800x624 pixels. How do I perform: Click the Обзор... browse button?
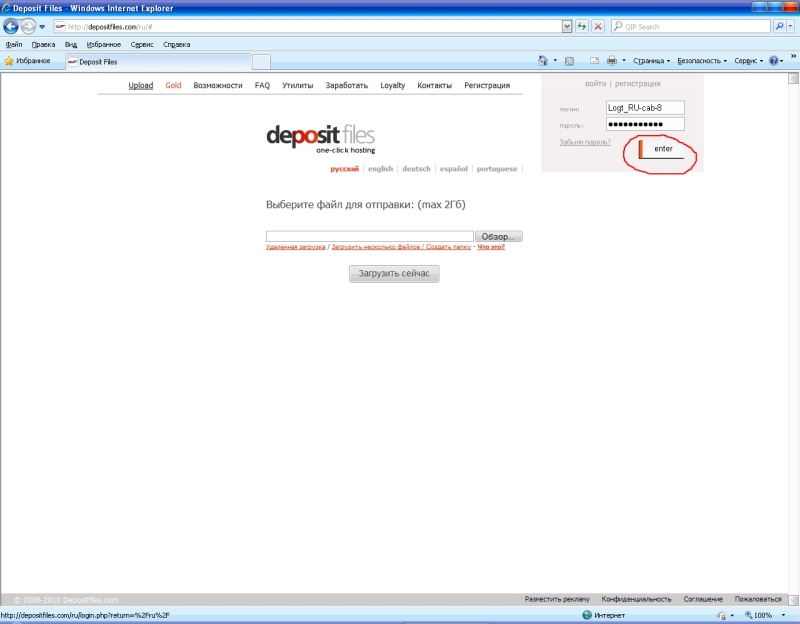498,236
